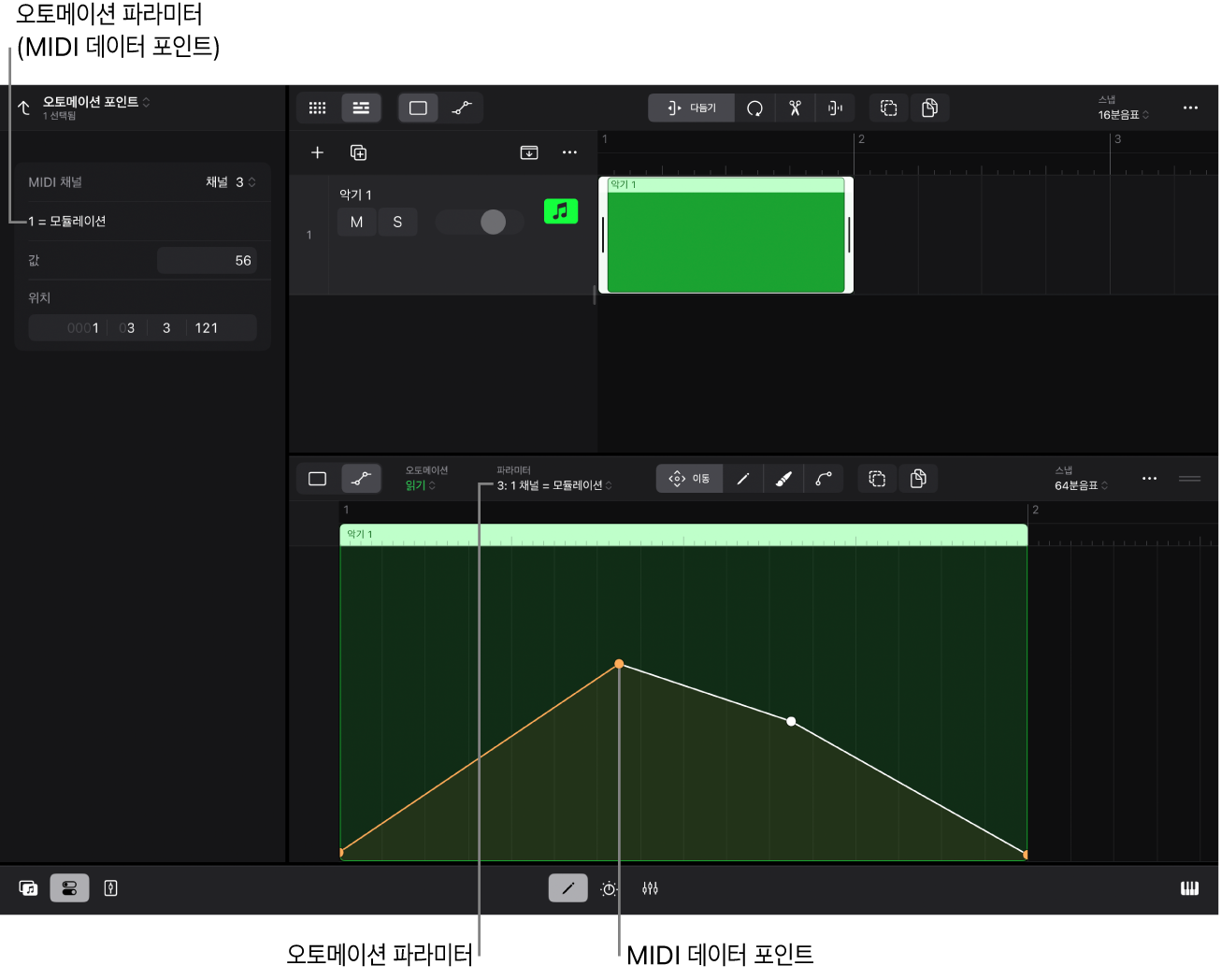The width and height of the screenshot is (1221, 980).
Task: Solo track 악기 1
Action: coord(397,222)
